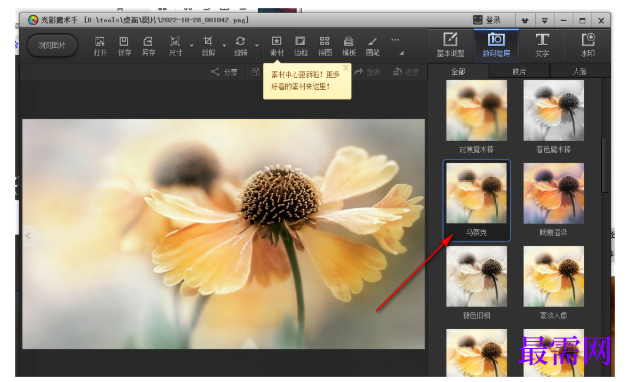Apply the 晚霞渲染 effect thumbnail

pos(553,200)
